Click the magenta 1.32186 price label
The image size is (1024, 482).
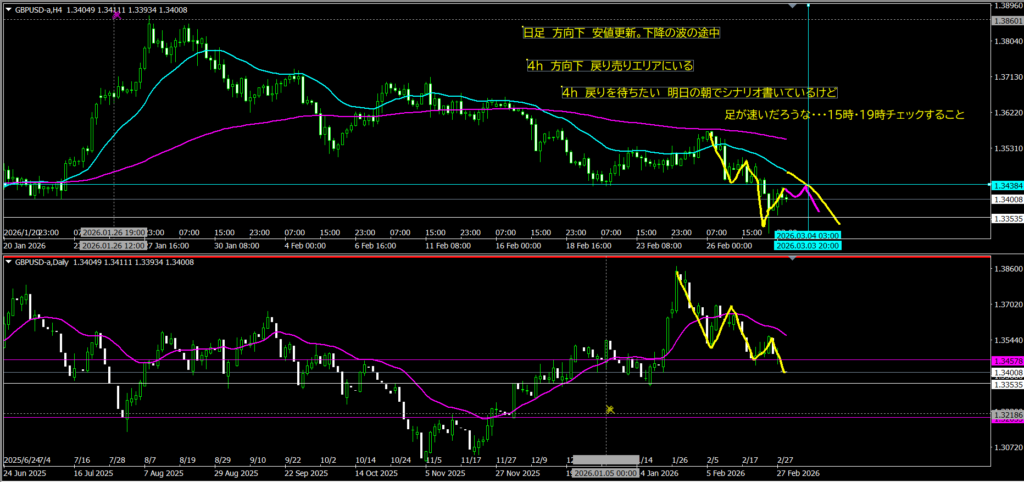1005,413
